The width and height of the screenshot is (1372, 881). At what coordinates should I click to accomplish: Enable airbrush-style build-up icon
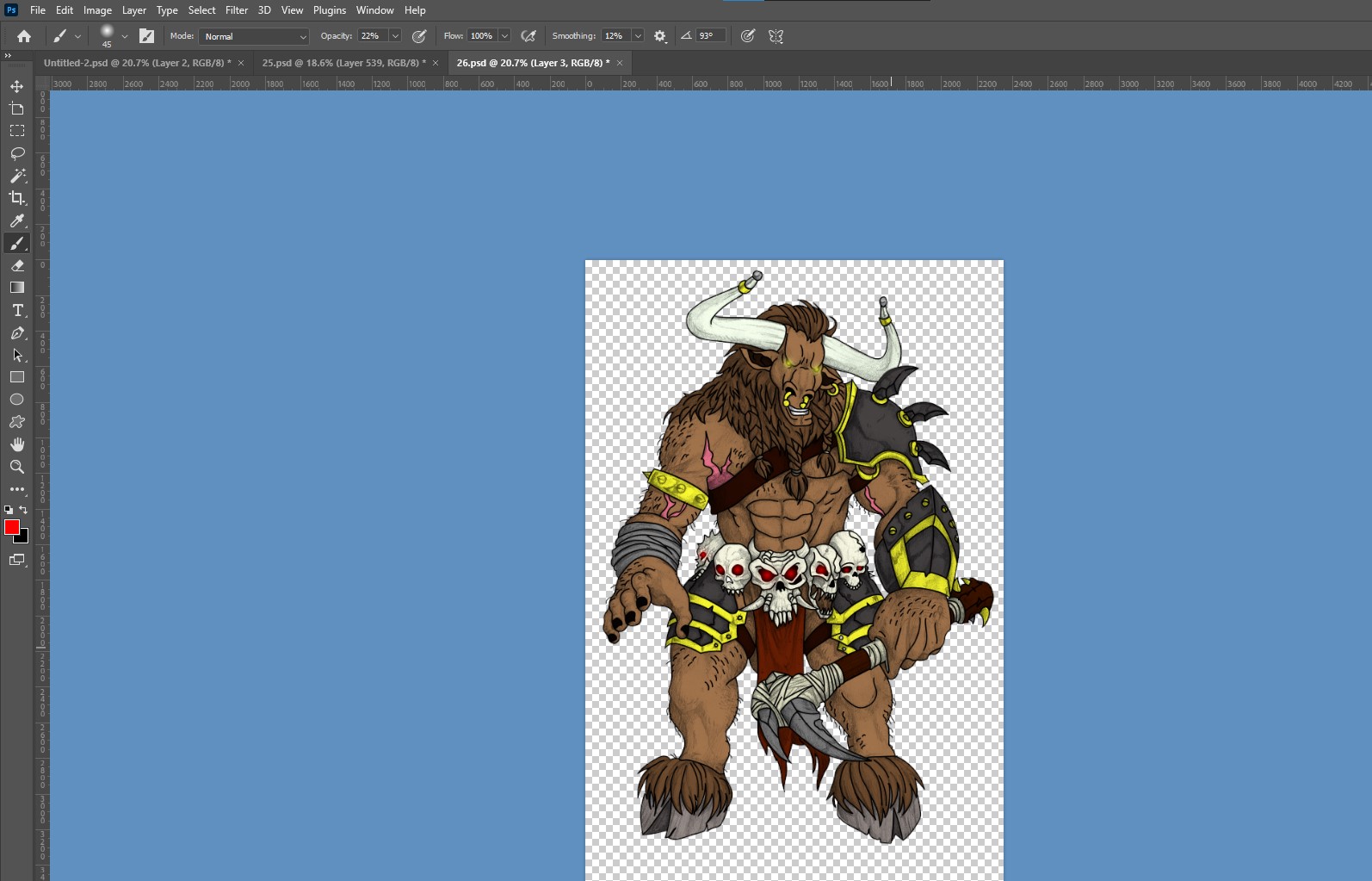528,36
